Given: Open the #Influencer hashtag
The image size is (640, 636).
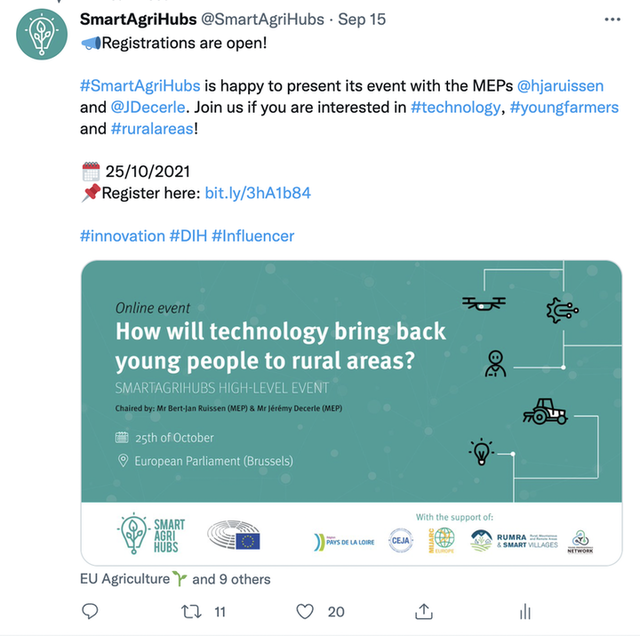Looking at the screenshot, I should coord(253,236).
